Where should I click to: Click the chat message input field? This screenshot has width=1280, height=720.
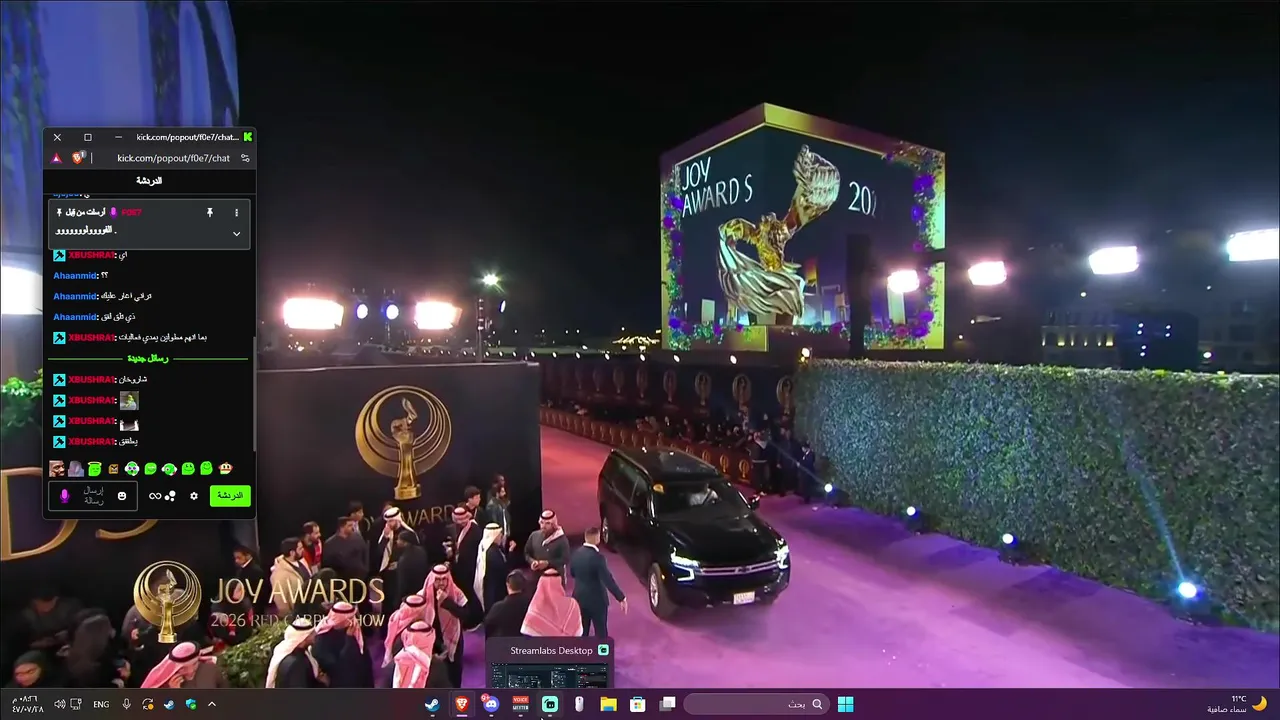93,496
